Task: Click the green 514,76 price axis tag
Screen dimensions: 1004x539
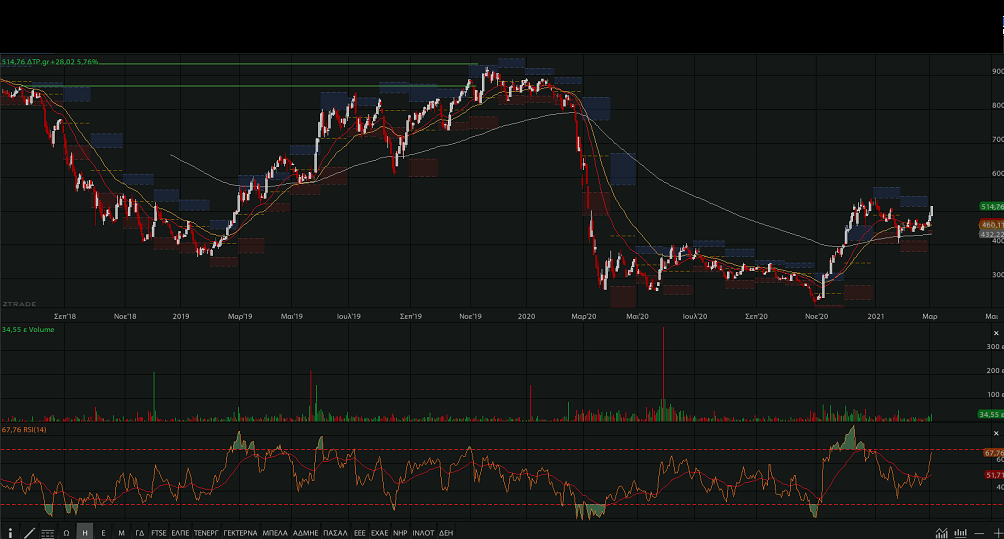Action: (x=990, y=206)
